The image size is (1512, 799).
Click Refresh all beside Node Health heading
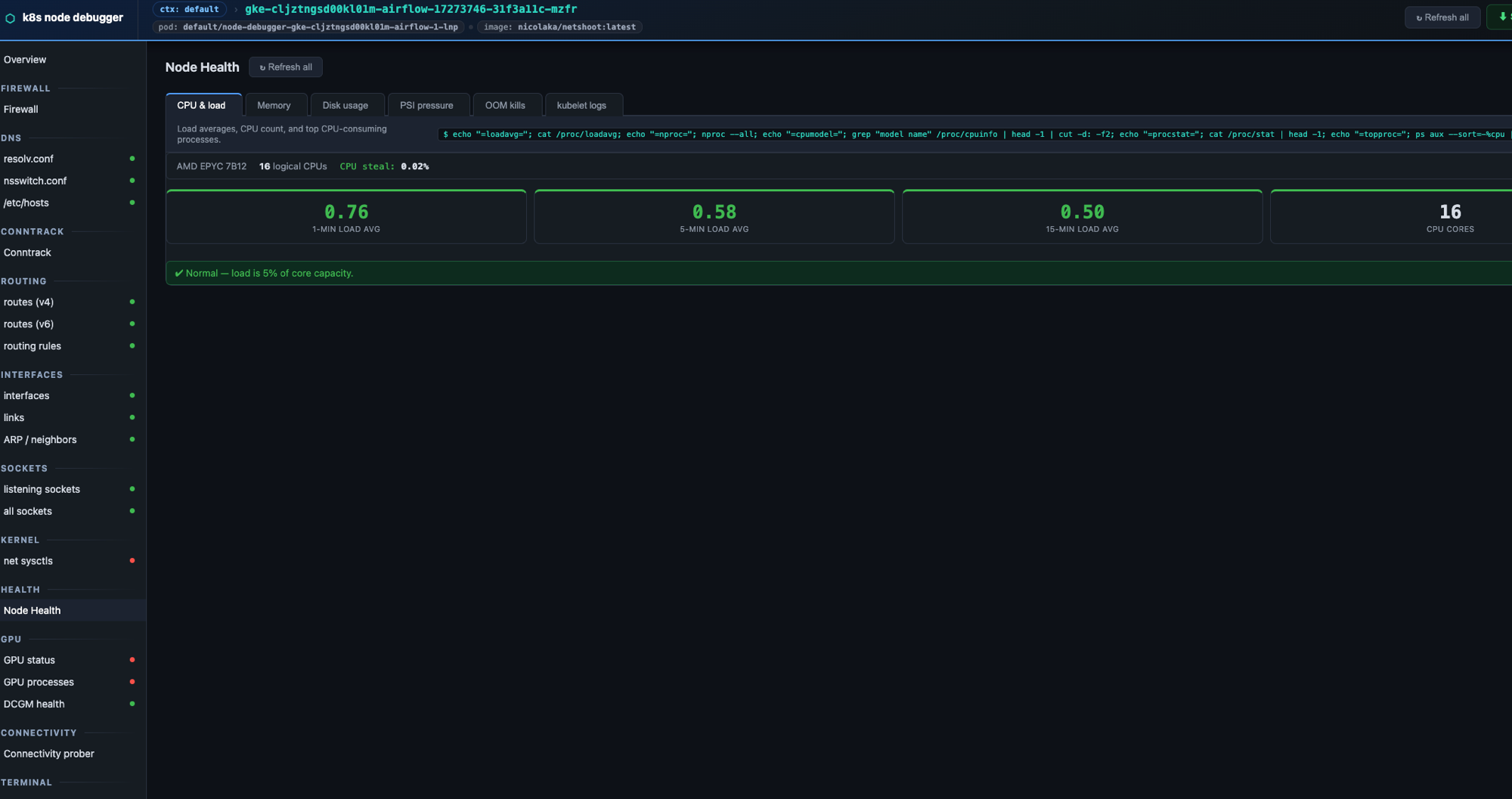[286, 67]
